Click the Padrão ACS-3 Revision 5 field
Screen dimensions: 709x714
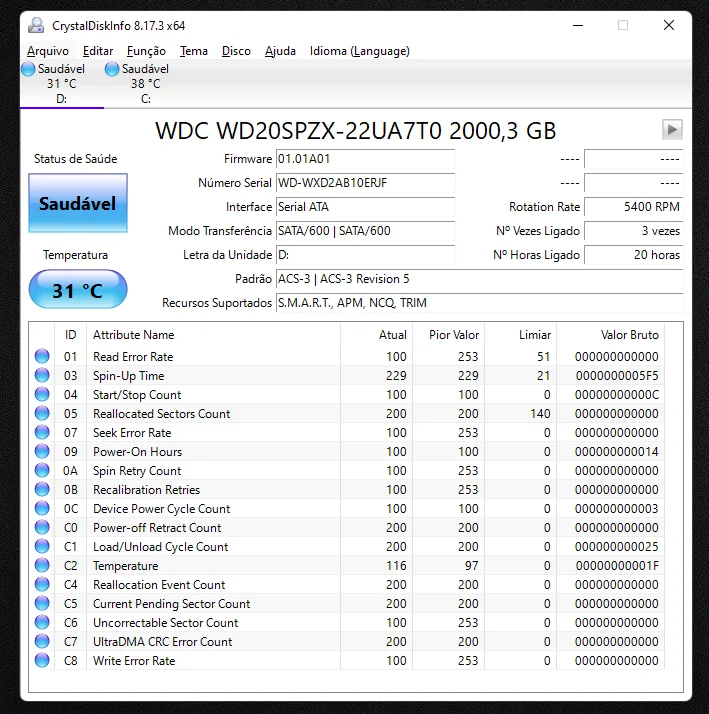[x=479, y=279]
